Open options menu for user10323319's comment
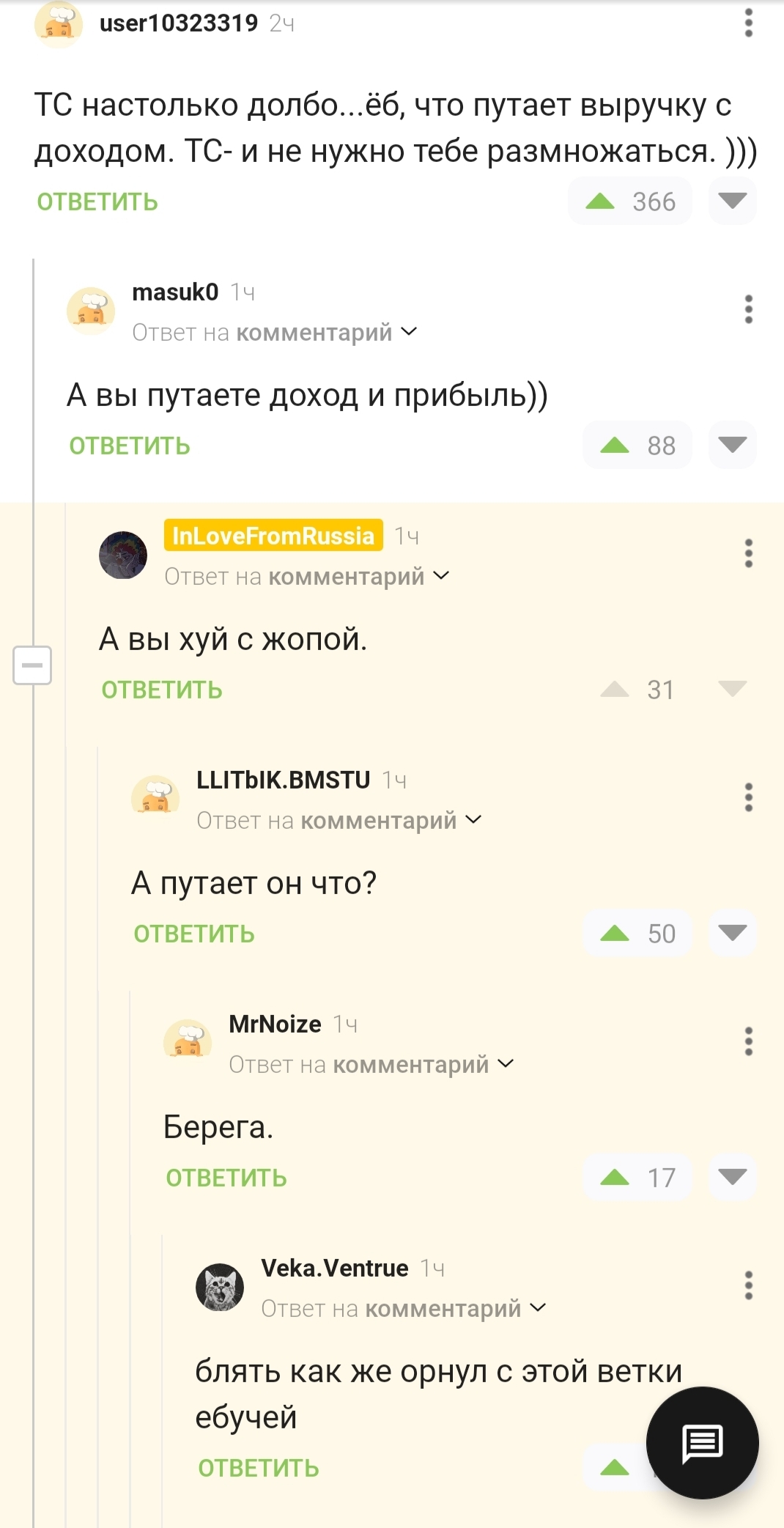 click(x=748, y=23)
